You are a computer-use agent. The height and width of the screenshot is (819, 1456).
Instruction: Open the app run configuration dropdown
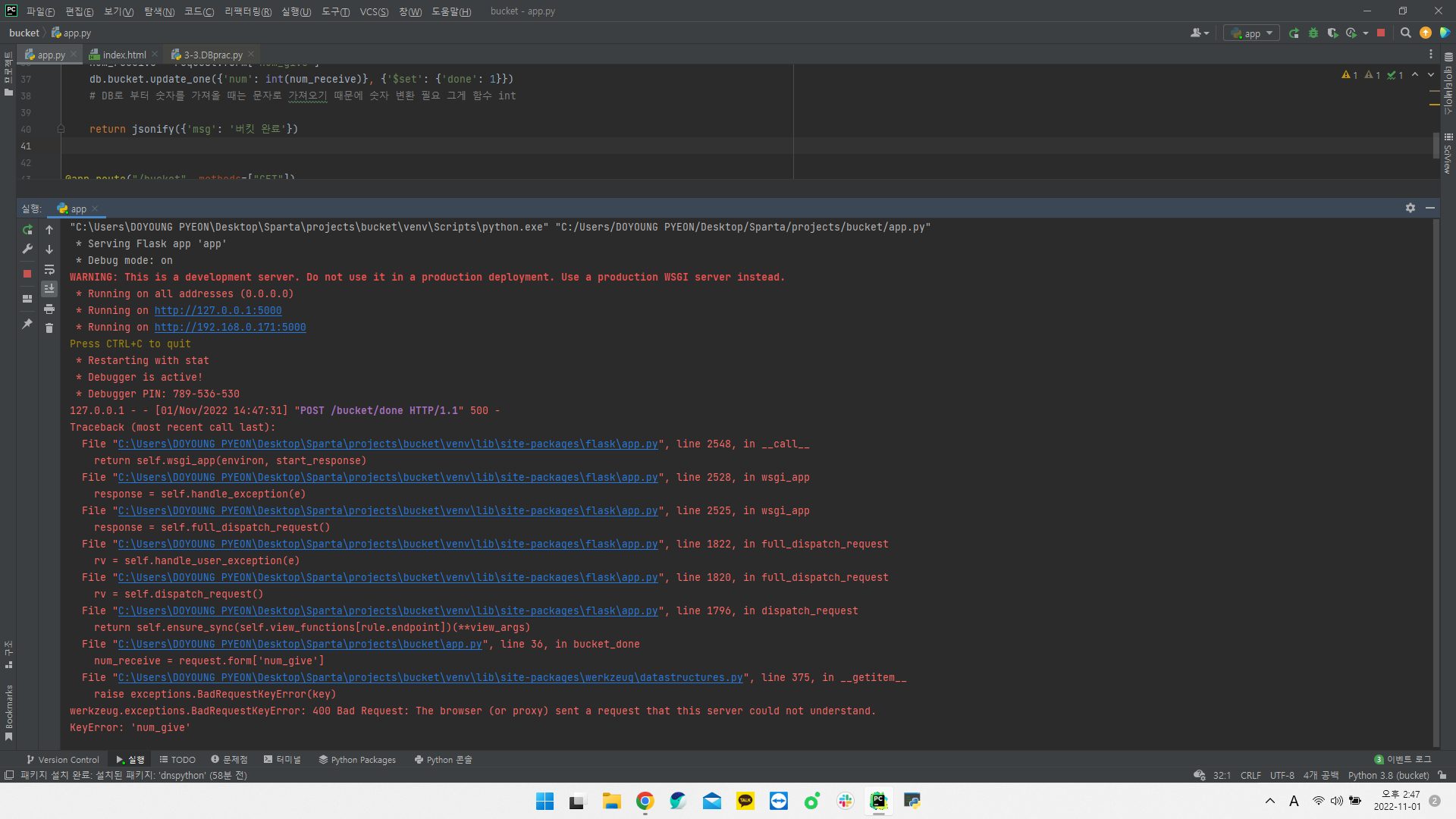pyautogui.click(x=1251, y=33)
